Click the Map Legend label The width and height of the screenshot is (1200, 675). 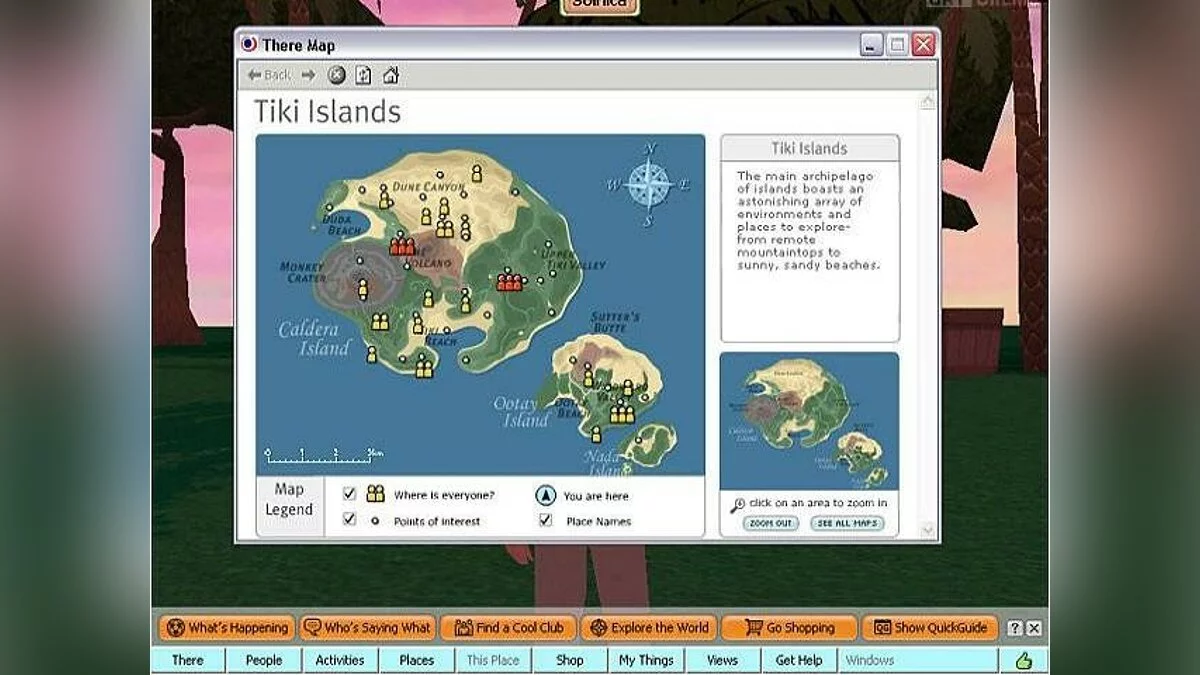tap(289, 499)
